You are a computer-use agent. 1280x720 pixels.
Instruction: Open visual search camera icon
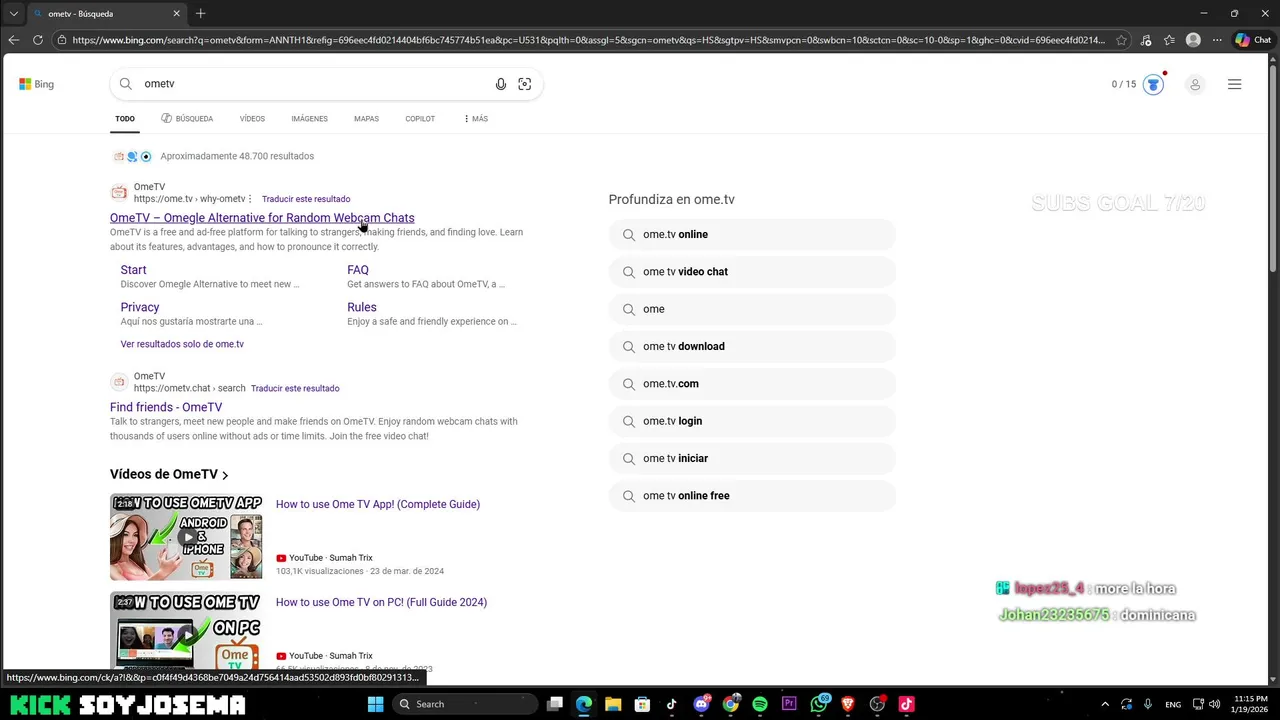pyautogui.click(x=525, y=84)
